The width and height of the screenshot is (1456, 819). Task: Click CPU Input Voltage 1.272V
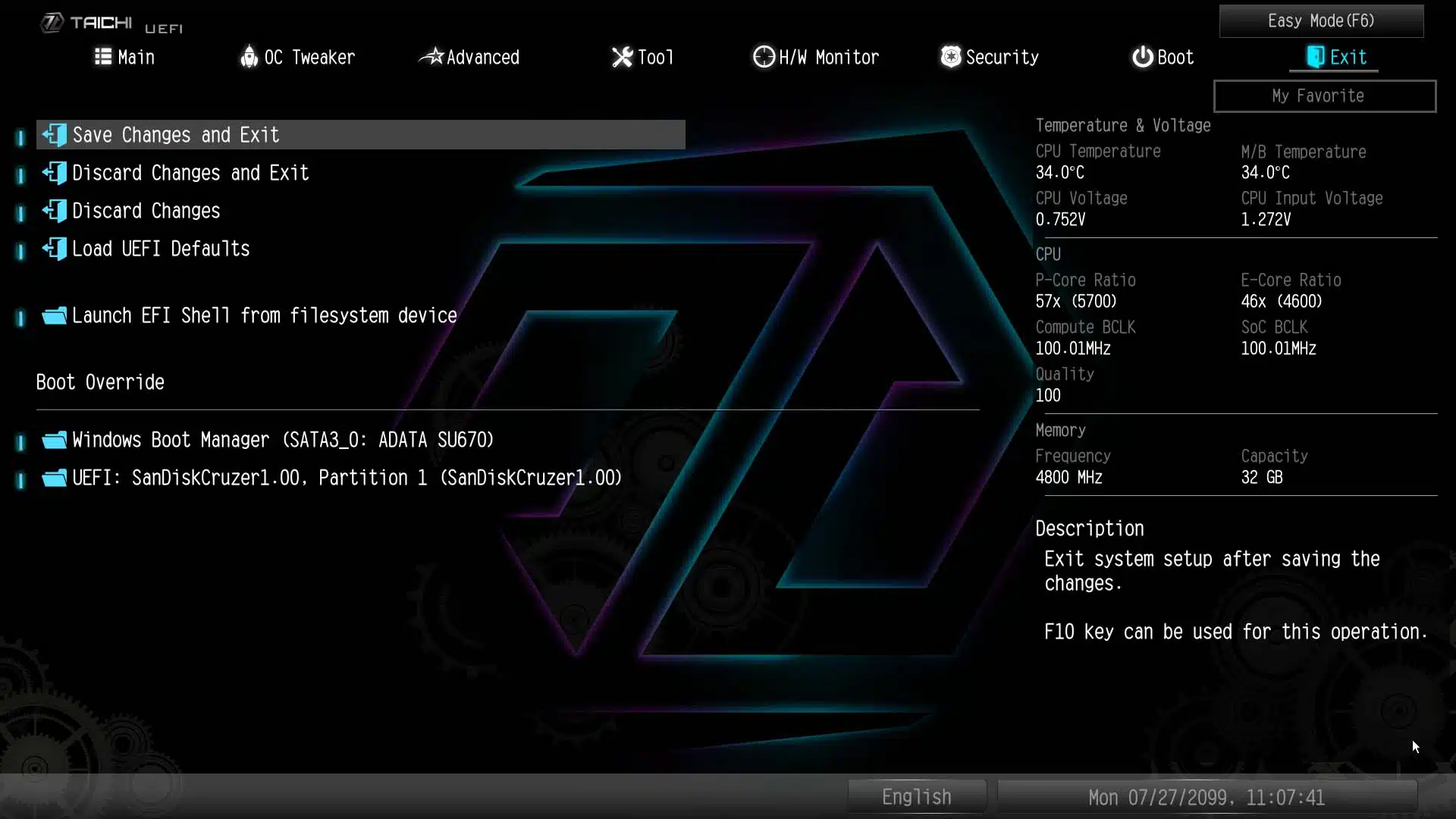[x=1266, y=220]
